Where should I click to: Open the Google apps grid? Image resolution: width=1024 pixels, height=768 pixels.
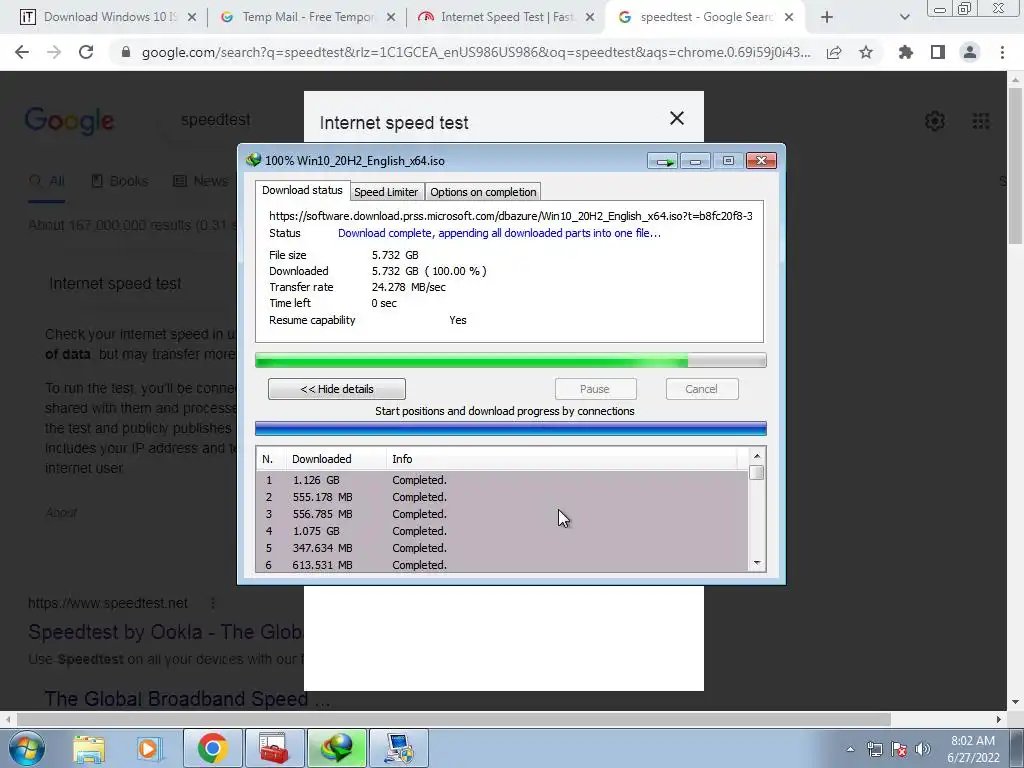[x=981, y=121]
